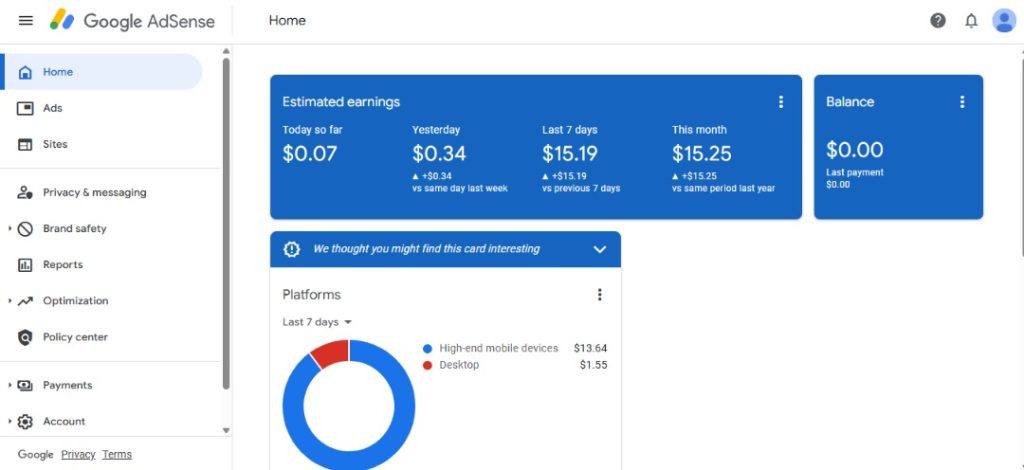Open Estimated earnings three-dot menu
Viewport: 1024px width, 470px height.
point(781,102)
